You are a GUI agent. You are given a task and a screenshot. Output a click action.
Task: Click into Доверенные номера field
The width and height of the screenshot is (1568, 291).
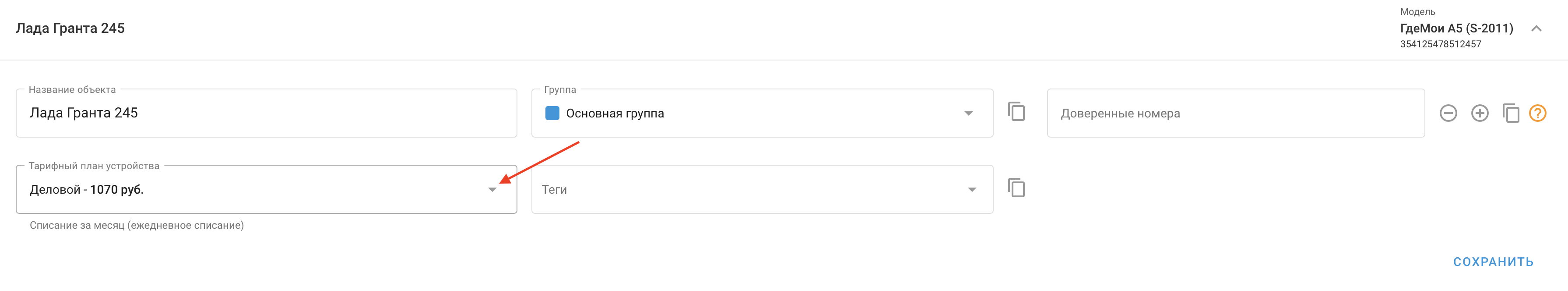1235,113
